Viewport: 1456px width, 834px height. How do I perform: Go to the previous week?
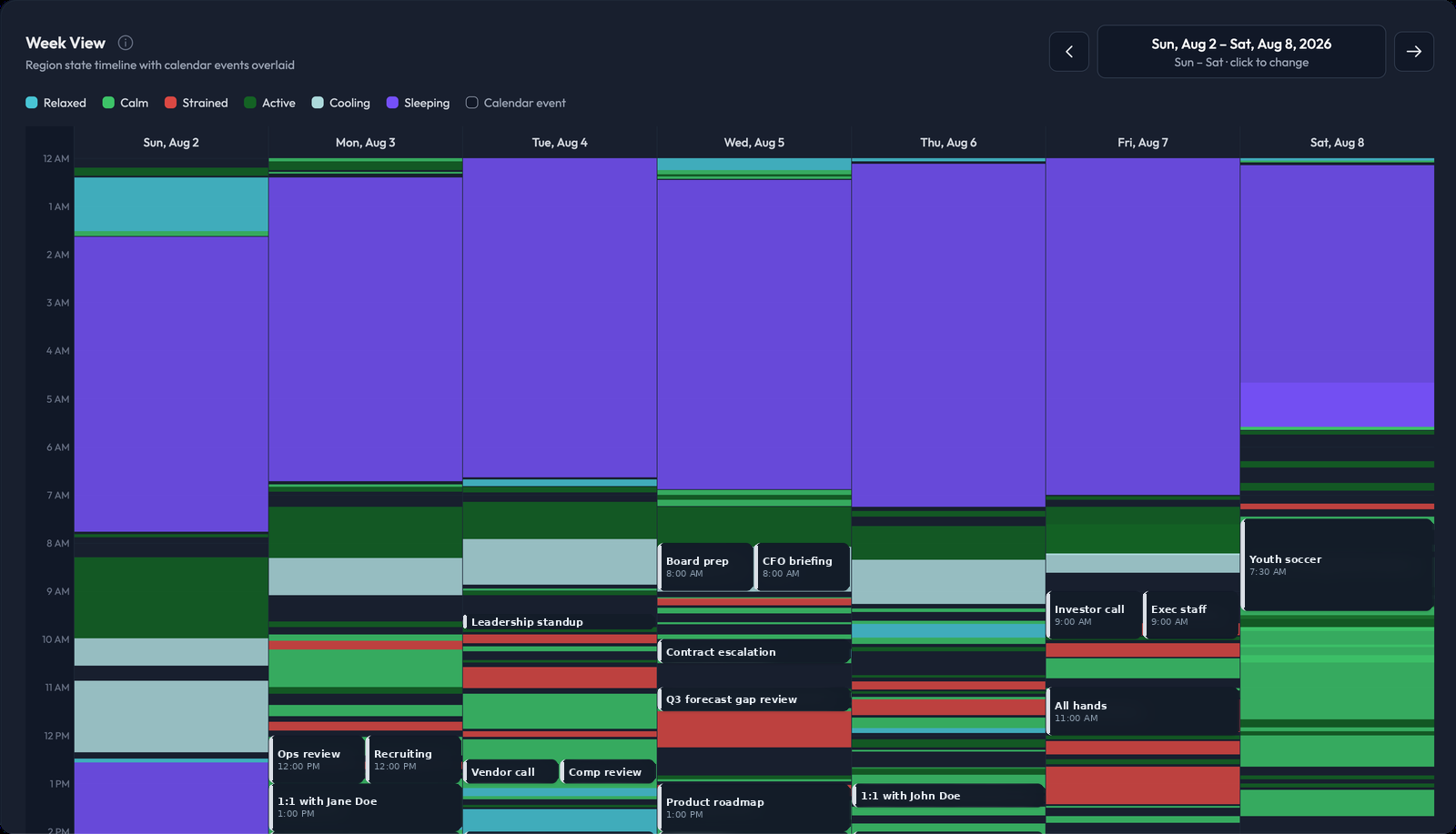(x=1069, y=52)
